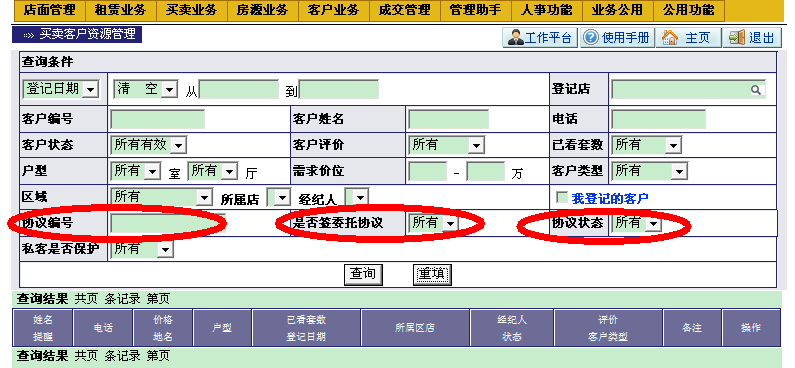Click the minimum 需求价位 input field
The width and height of the screenshot is (795, 368).
(x=427, y=172)
